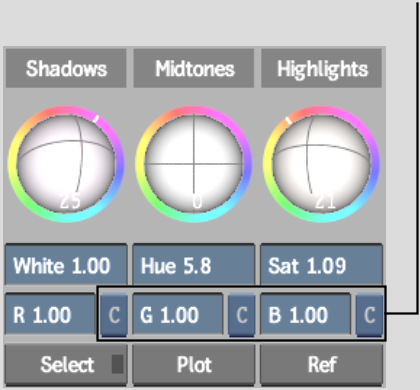The width and height of the screenshot is (420, 390).
Task: Click the white hue marker on Shadows ring
Action: tap(96, 119)
